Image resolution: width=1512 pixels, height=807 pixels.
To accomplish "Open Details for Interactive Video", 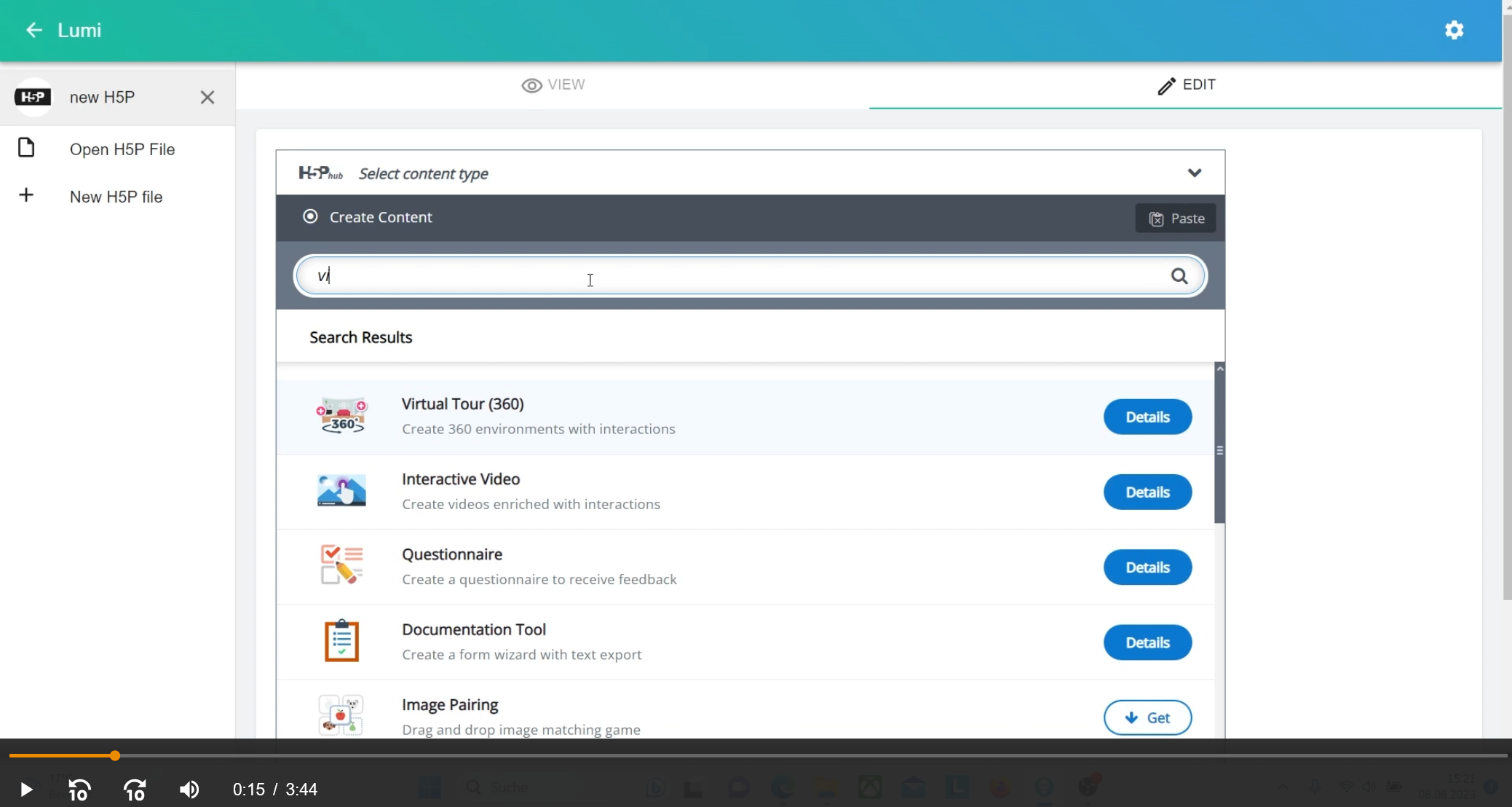I will click(1147, 492).
